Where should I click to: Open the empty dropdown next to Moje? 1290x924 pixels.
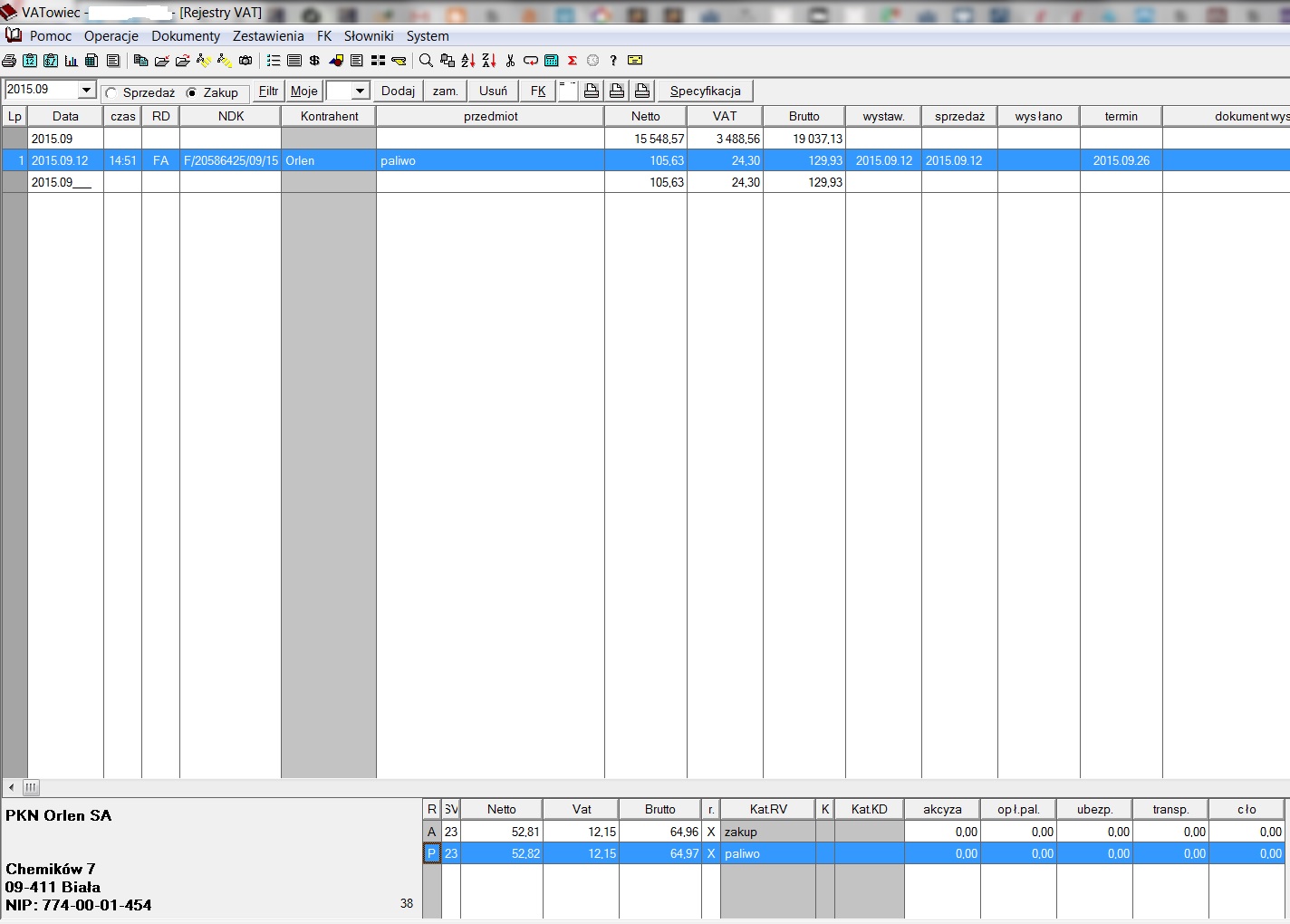[360, 91]
